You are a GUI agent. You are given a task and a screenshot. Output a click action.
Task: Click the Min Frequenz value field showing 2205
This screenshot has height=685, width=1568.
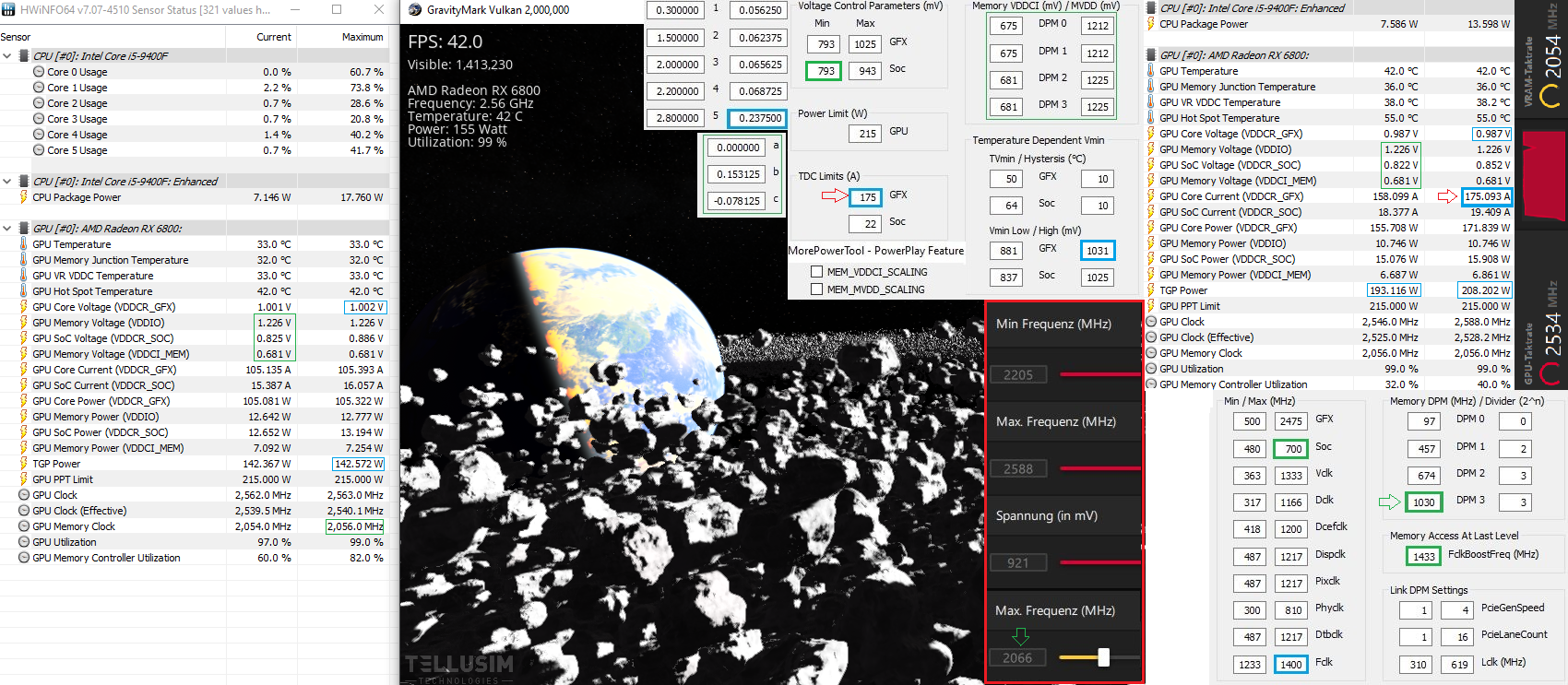click(x=1018, y=375)
